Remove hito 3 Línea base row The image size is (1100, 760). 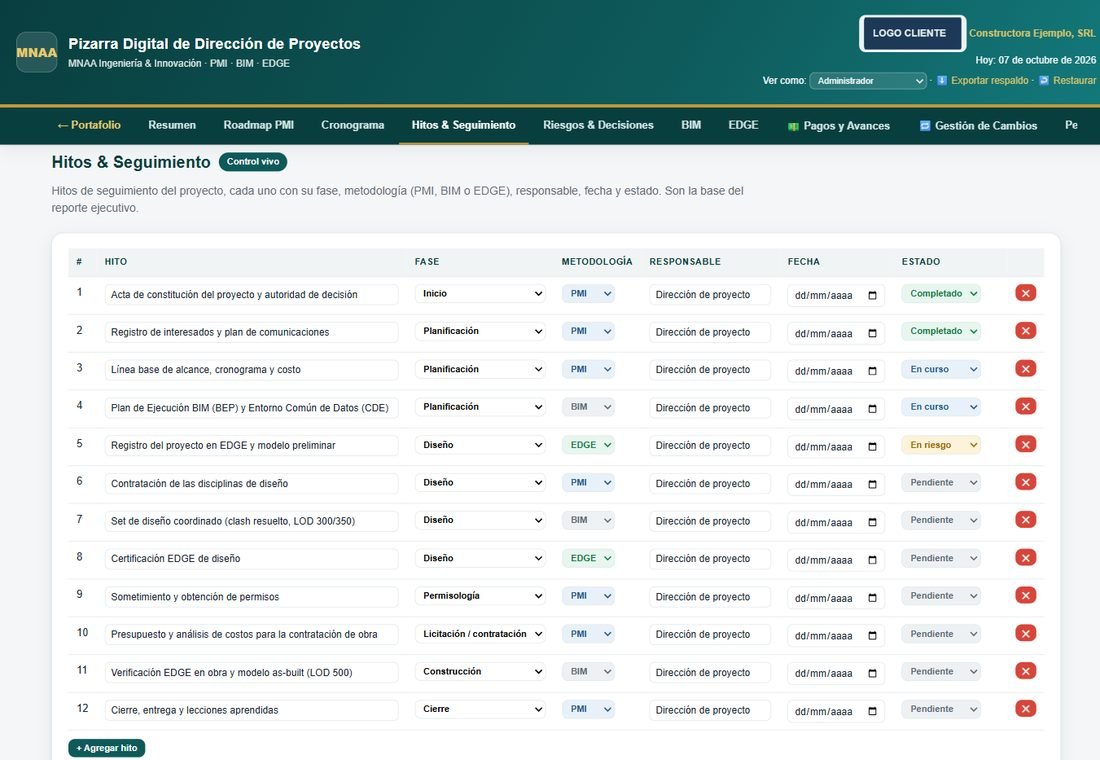pos(1025,368)
